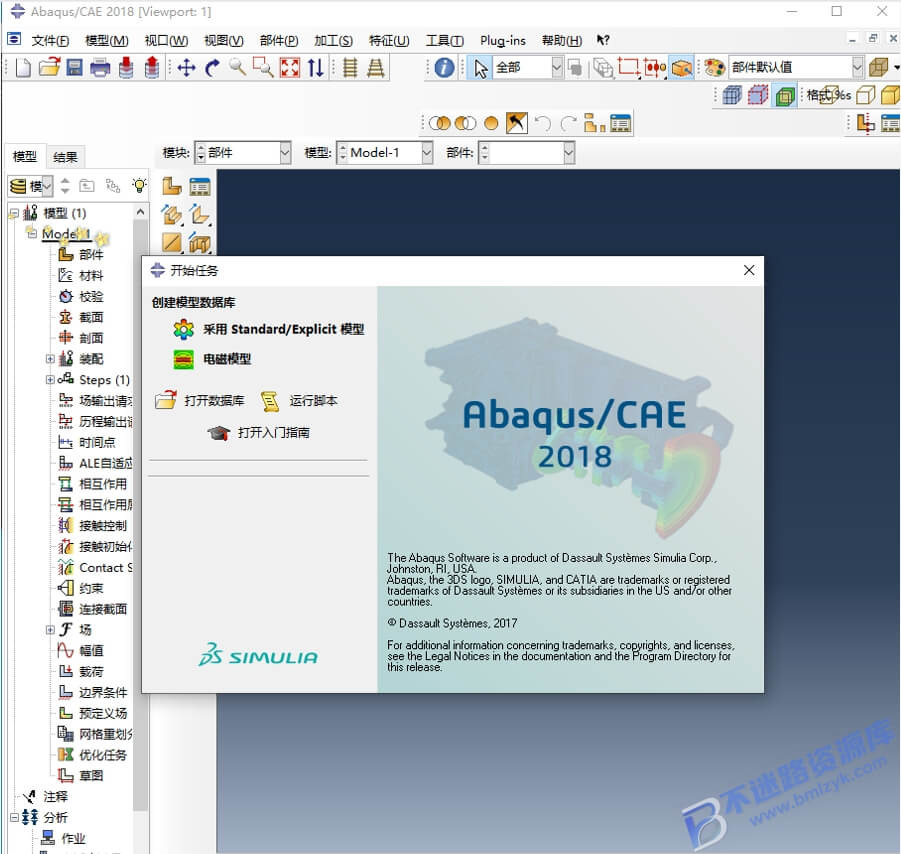Open a database with the folder toolbar icon
901x854 pixels.
49,68
